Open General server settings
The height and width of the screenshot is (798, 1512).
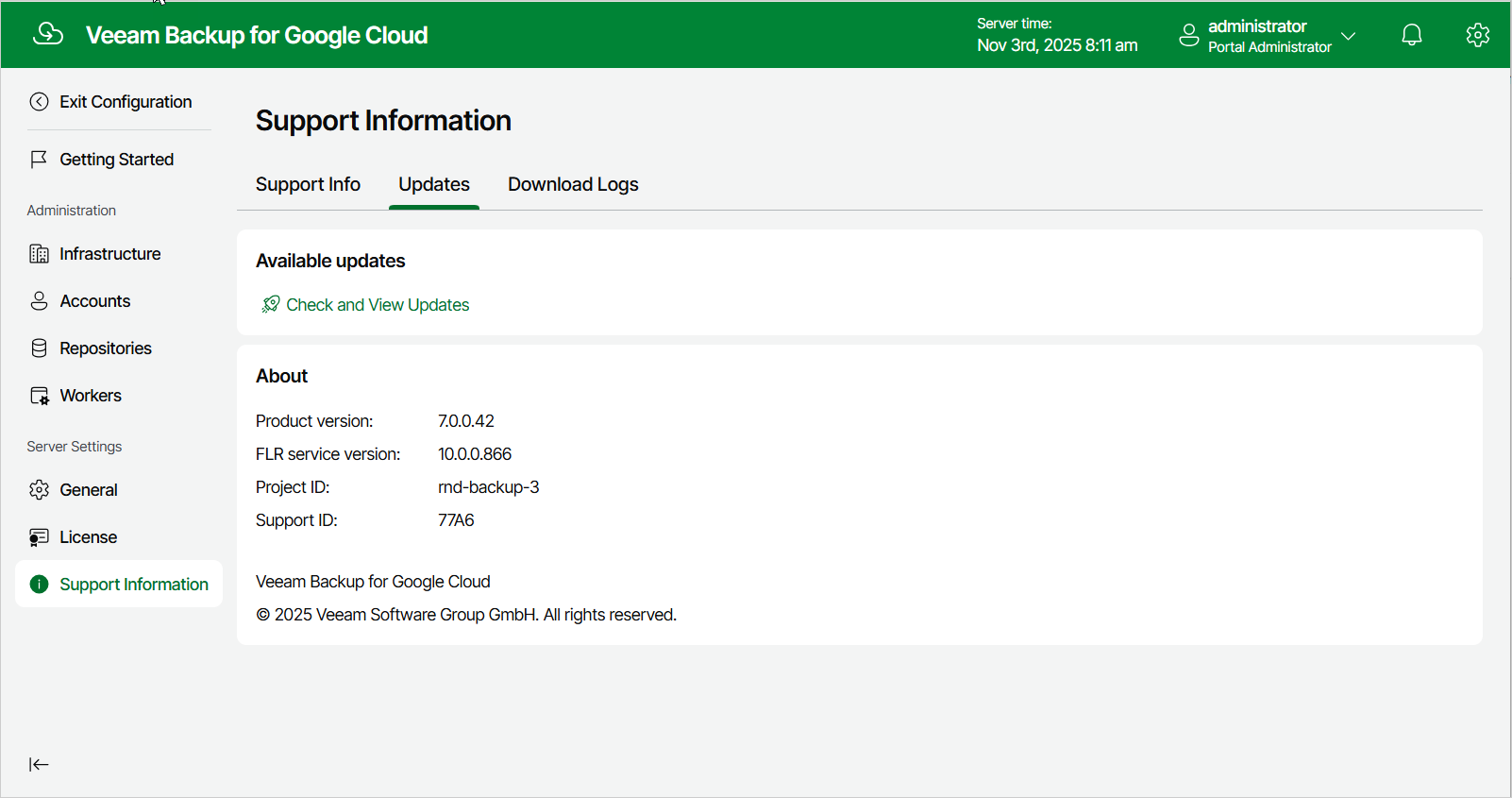pos(89,490)
